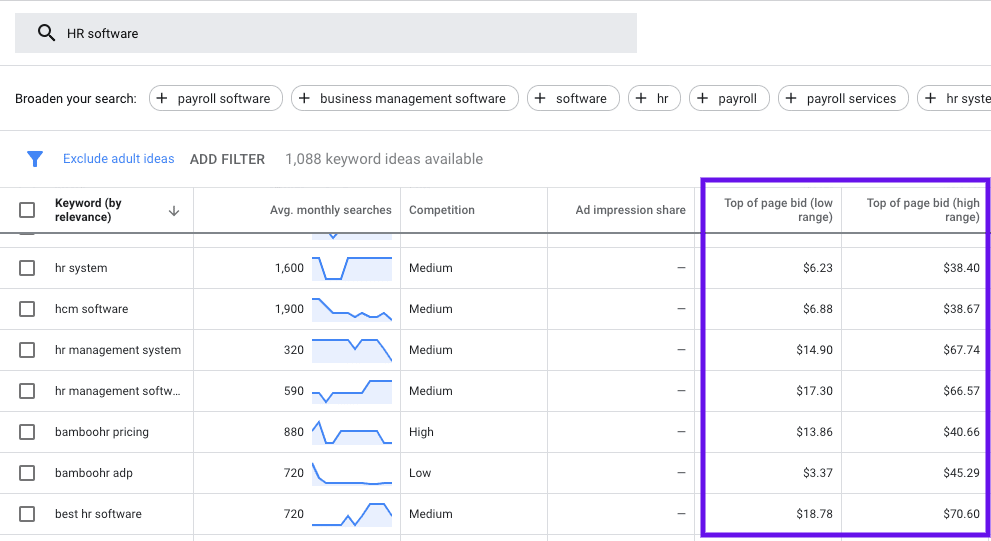Open the Exclude adult ideas filter

[x=118, y=159]
